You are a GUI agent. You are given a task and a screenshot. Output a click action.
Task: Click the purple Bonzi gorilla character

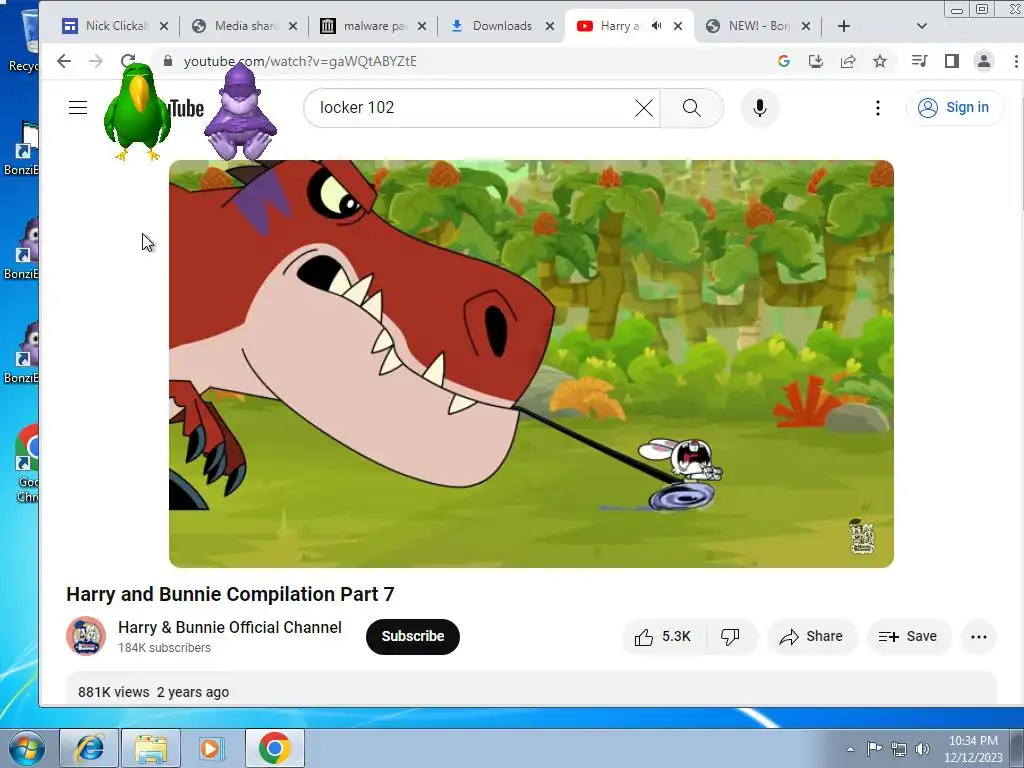click(240, 111)
